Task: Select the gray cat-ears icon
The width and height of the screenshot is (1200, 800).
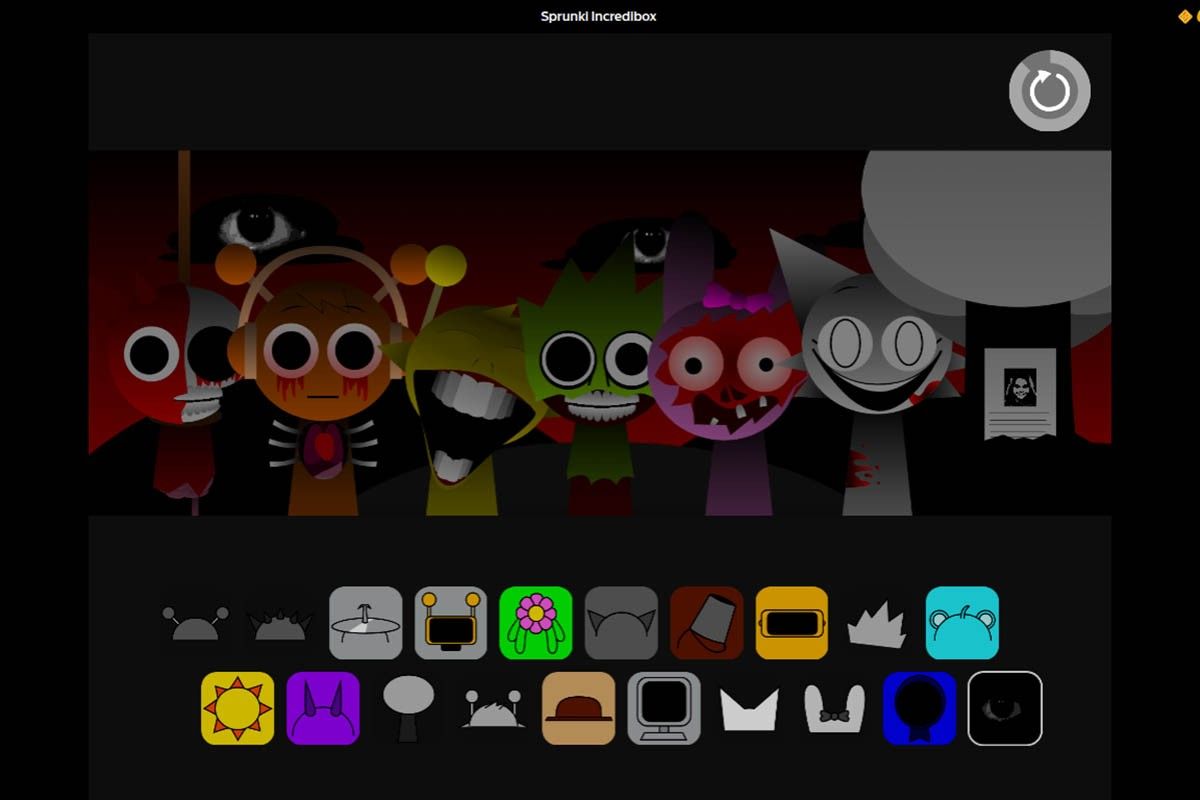Action: pyautogui.click(x=621, y=623)
